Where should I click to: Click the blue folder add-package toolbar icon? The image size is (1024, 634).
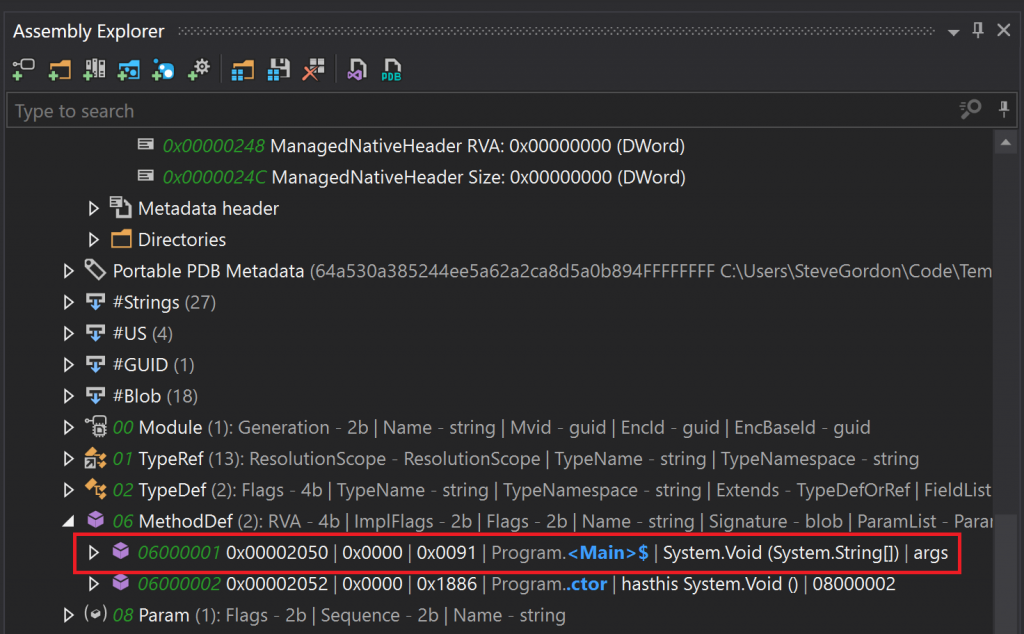tap(129, 69)
